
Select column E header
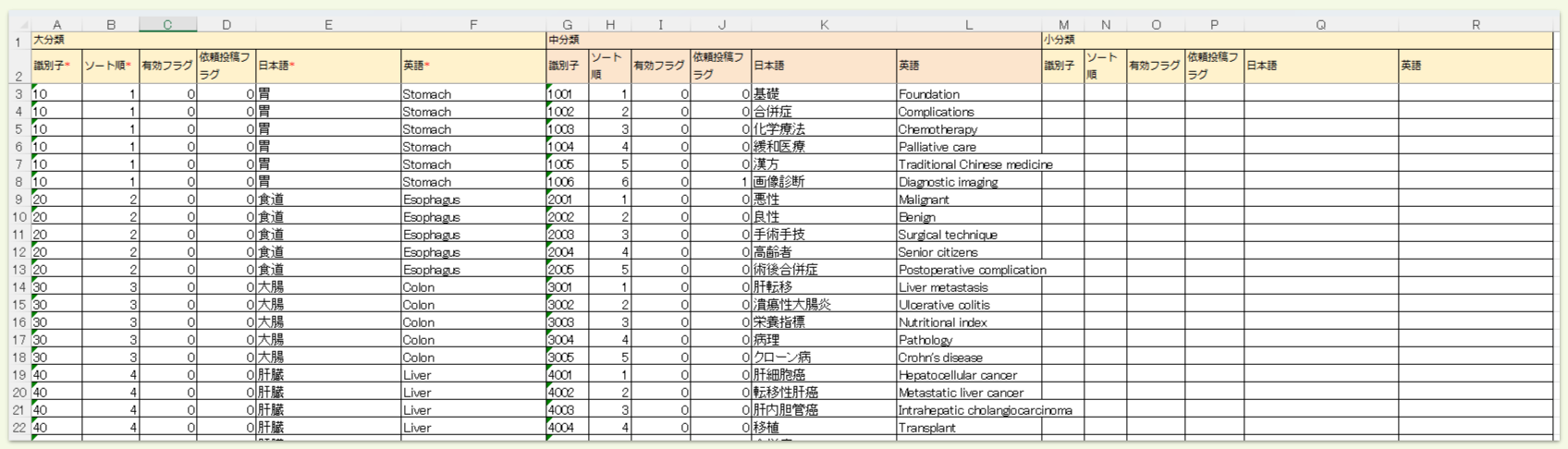click(328, 25)
